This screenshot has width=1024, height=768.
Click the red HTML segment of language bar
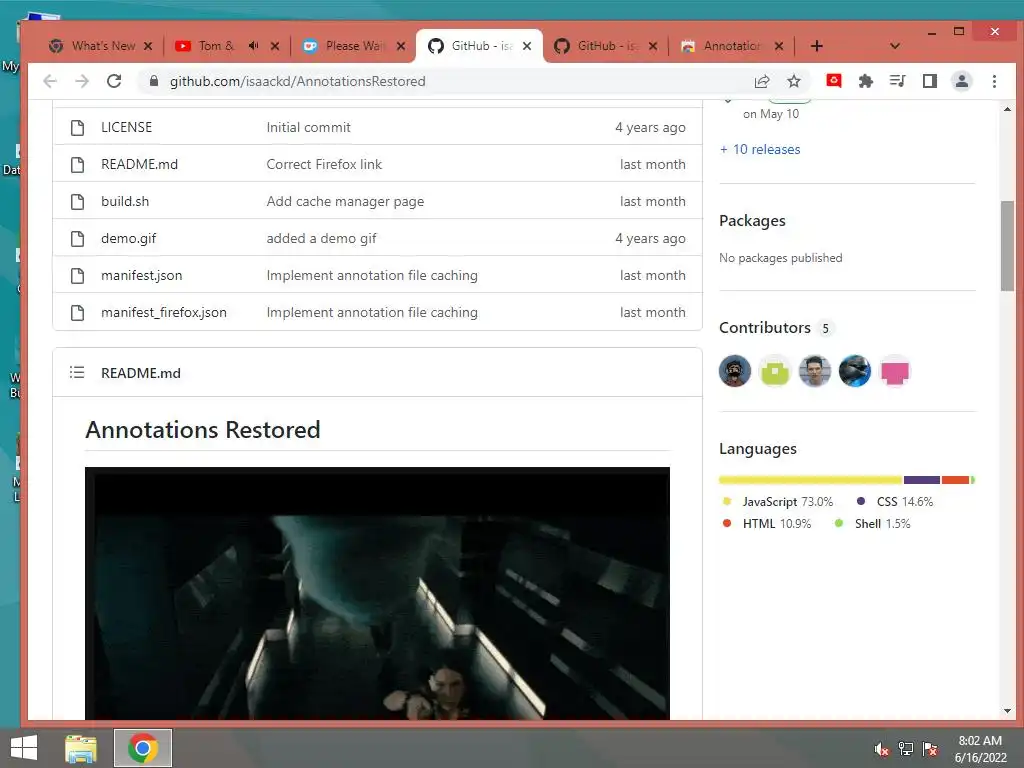[955, 480]
